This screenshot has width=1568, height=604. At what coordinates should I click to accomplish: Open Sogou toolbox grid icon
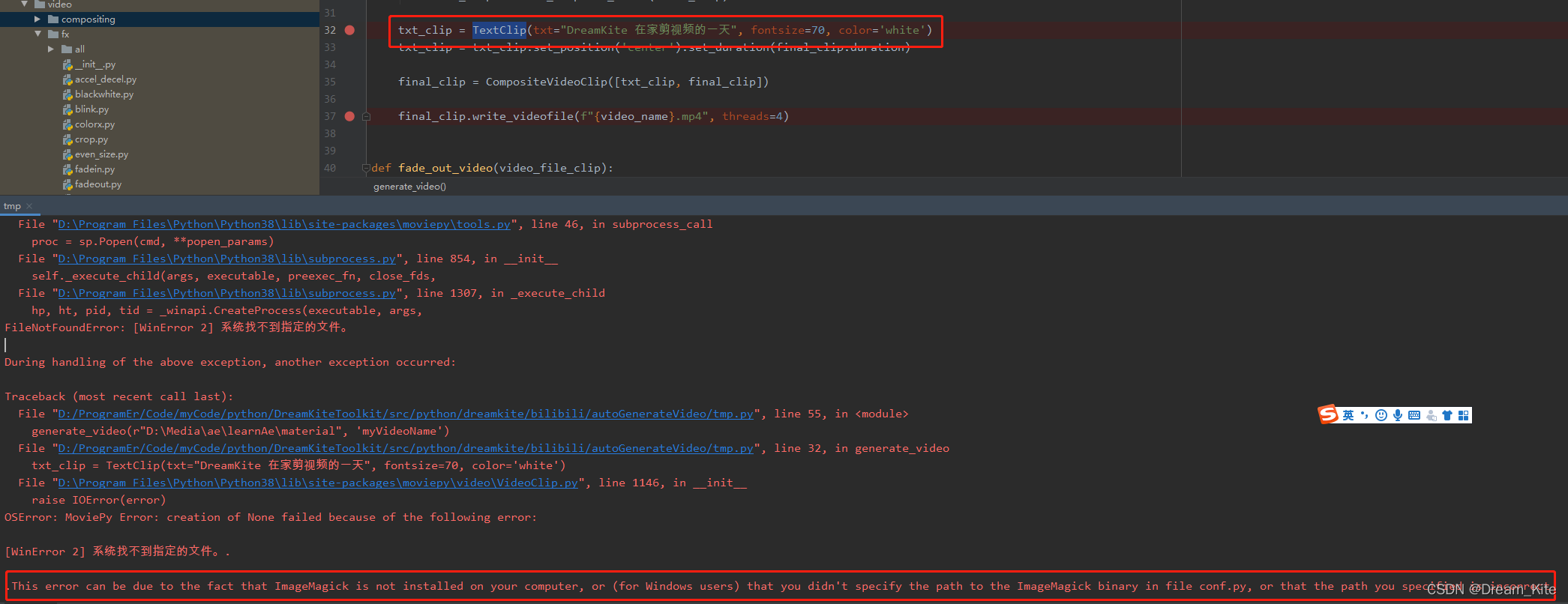[x=1464, y=415]
